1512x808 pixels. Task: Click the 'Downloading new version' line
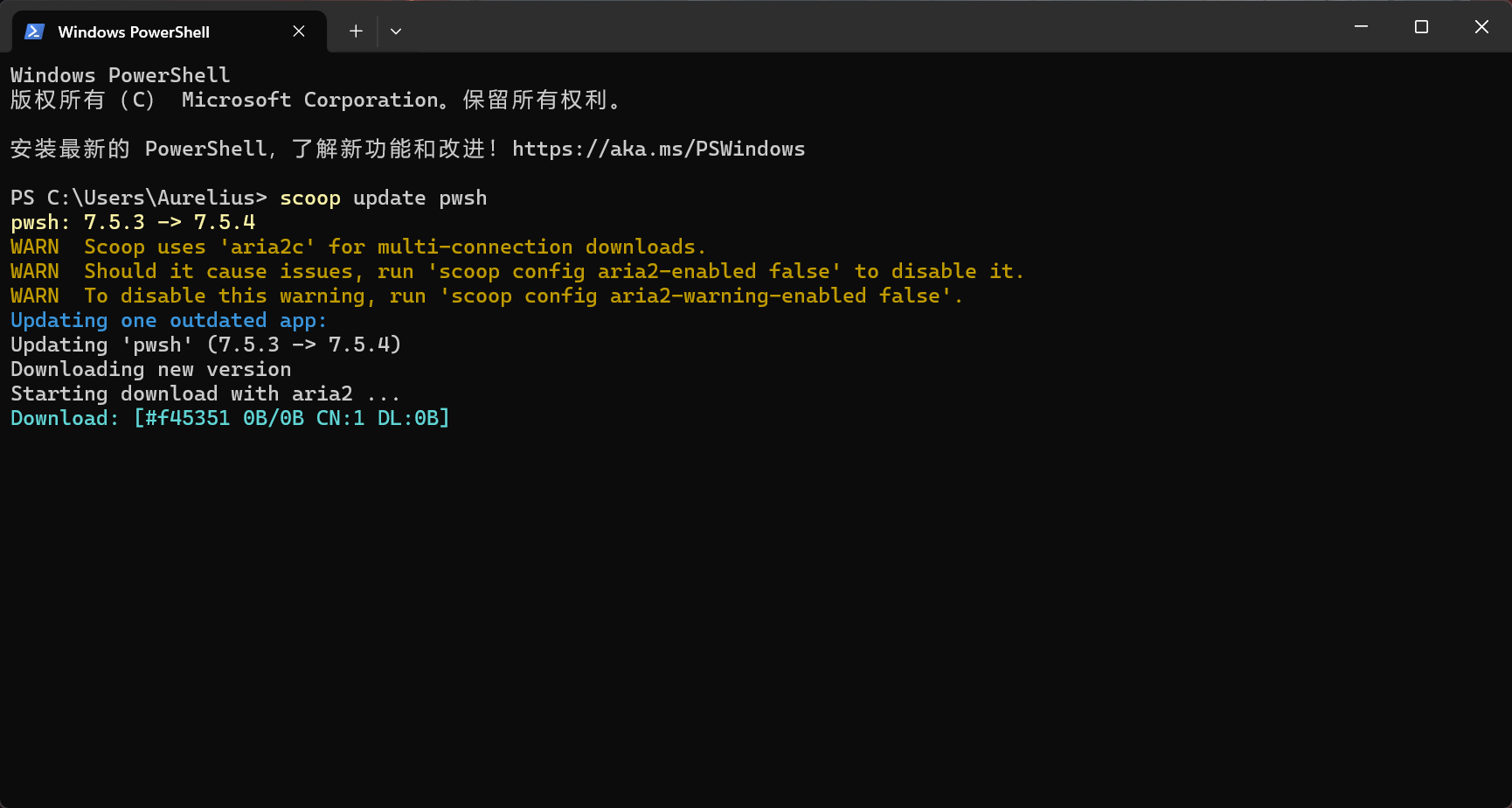(x=150, y=370)
